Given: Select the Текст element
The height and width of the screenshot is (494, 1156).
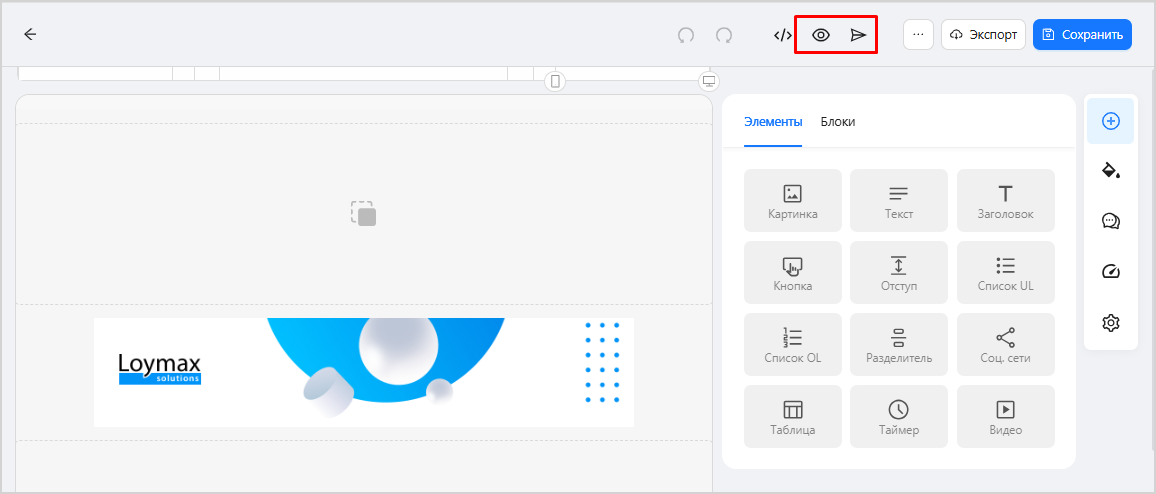Looking at the screenshot, I should [899, 201].
